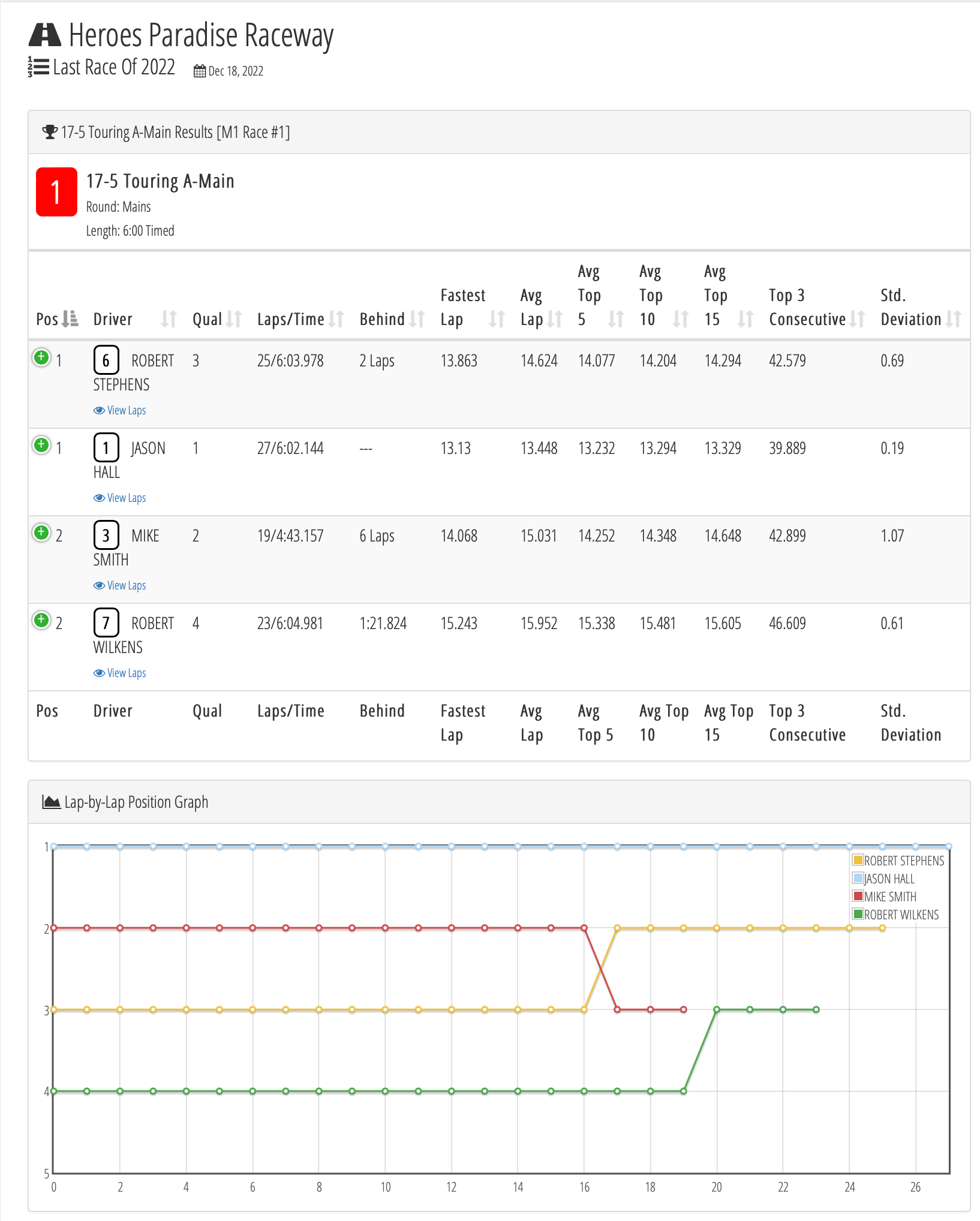
Task: Click car number 6 badge for Robert Stephens
Action: point(106,360)
